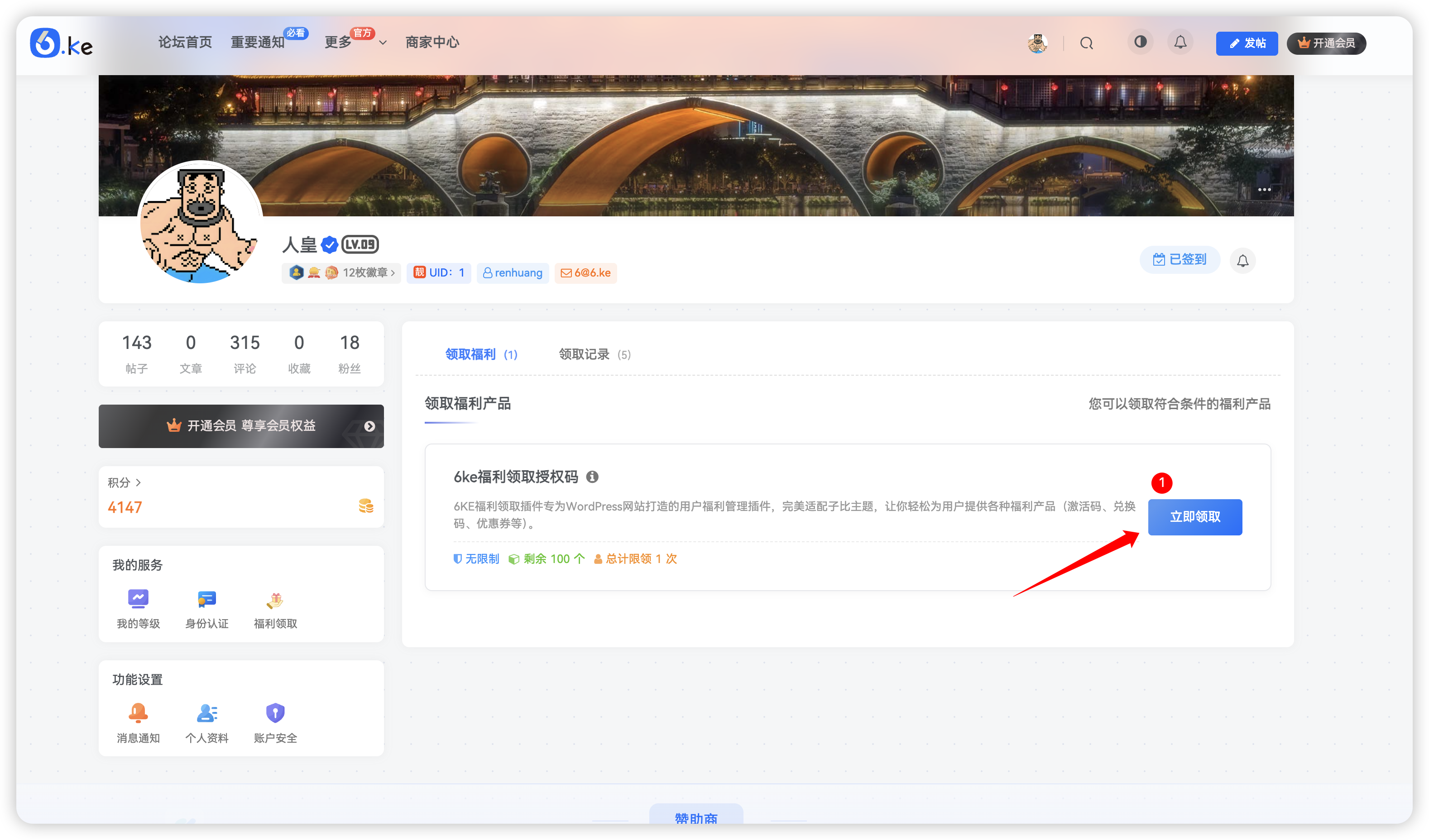Click the 发帖 post button
The width and height of the screenshot is (1429, 840).
point(1247,43)
